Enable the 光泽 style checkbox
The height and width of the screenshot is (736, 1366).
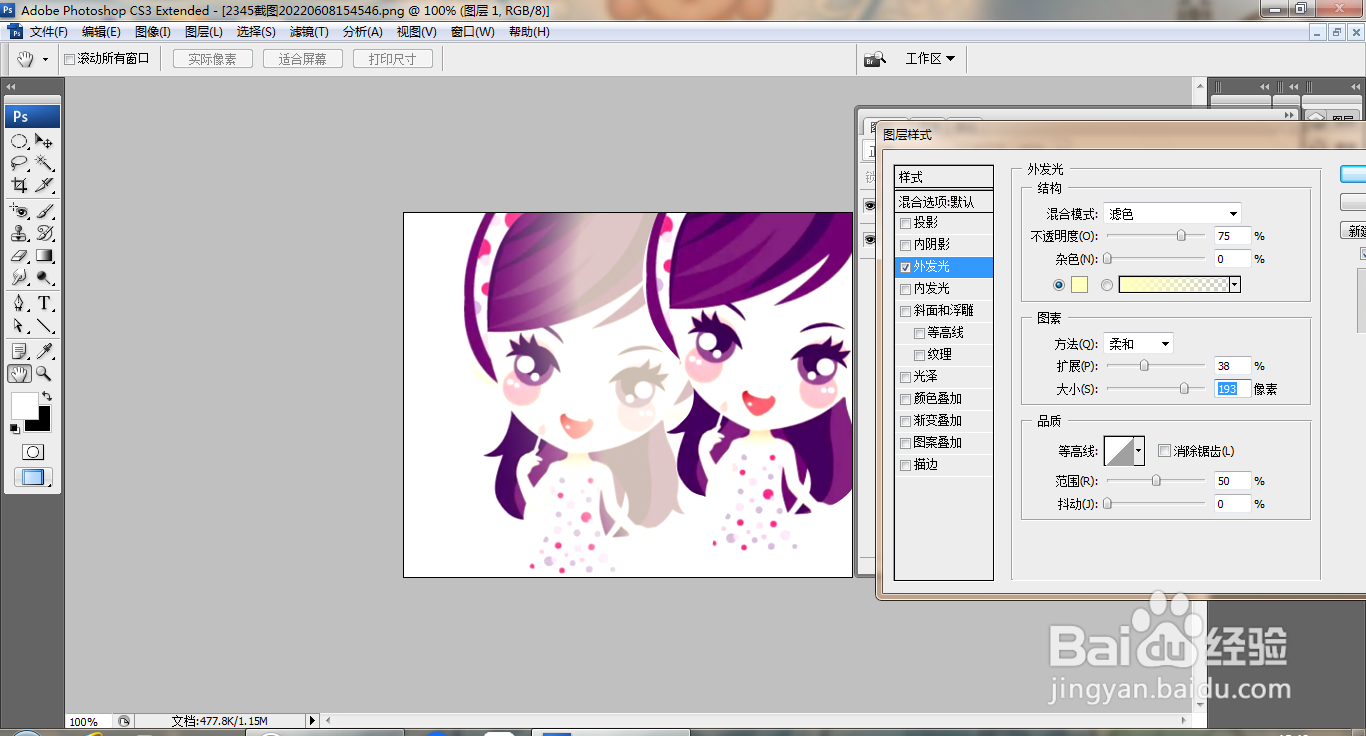(x=905, y=377)
